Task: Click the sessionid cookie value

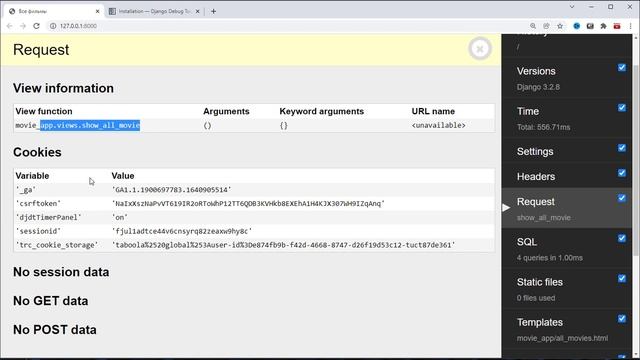Action: (x=182, y=231)
